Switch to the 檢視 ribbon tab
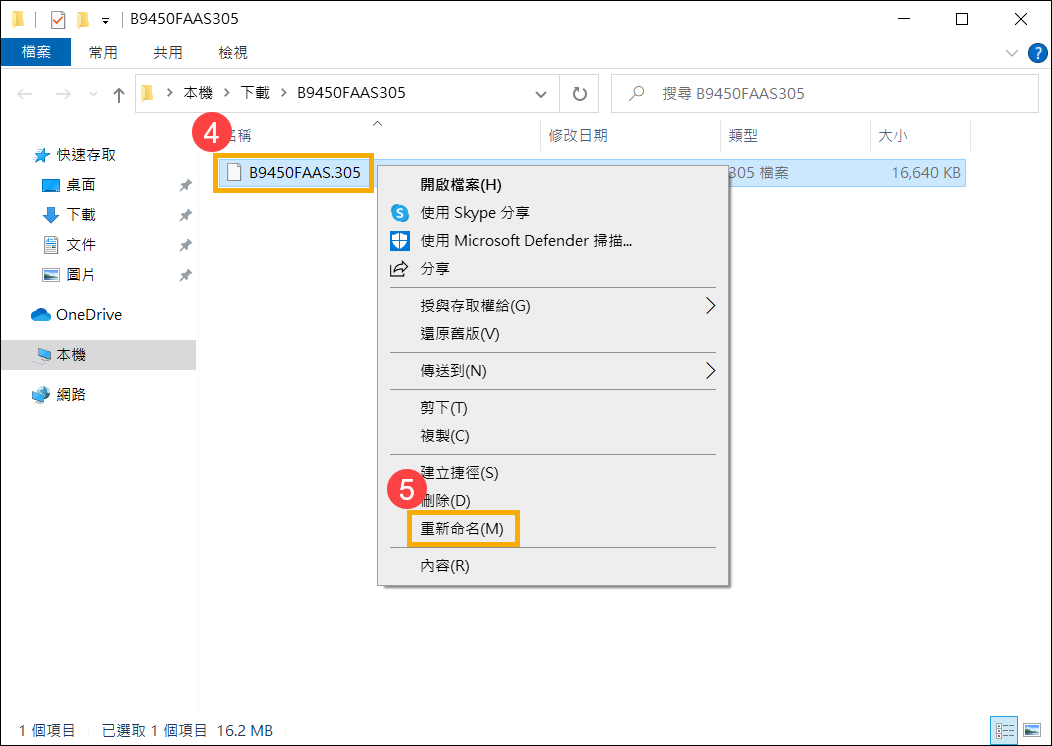This screenshot has width=1052, height=746. (x=232, y=52)
